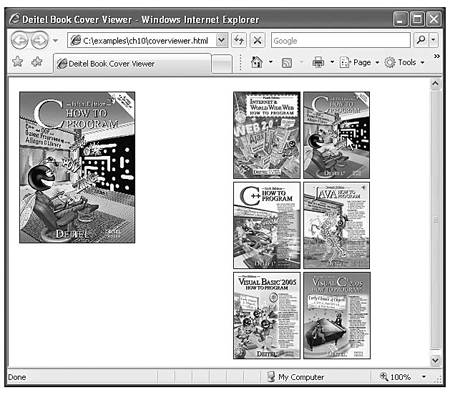Click the Done status text
Image resolution: width=450 pixels, height=395 pixels.
pyautogui.click(x=17, y=377)
